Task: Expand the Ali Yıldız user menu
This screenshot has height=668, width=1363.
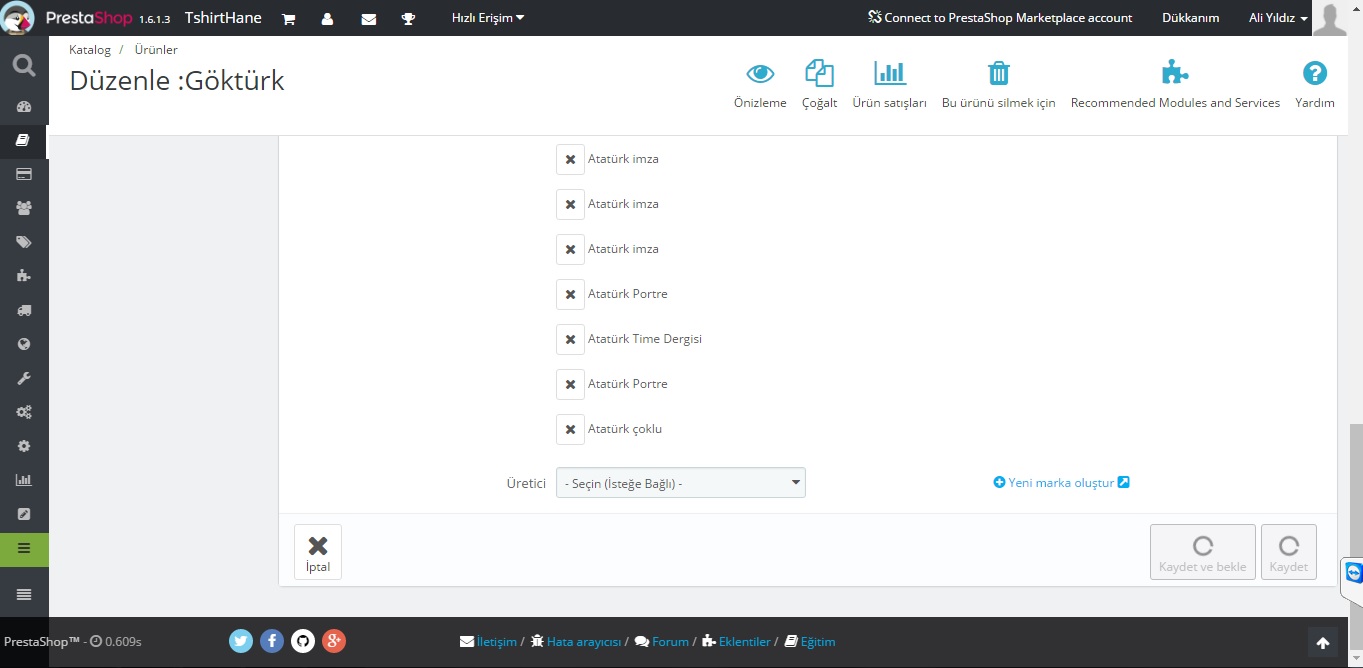Action: click(x=1278, y=18)
